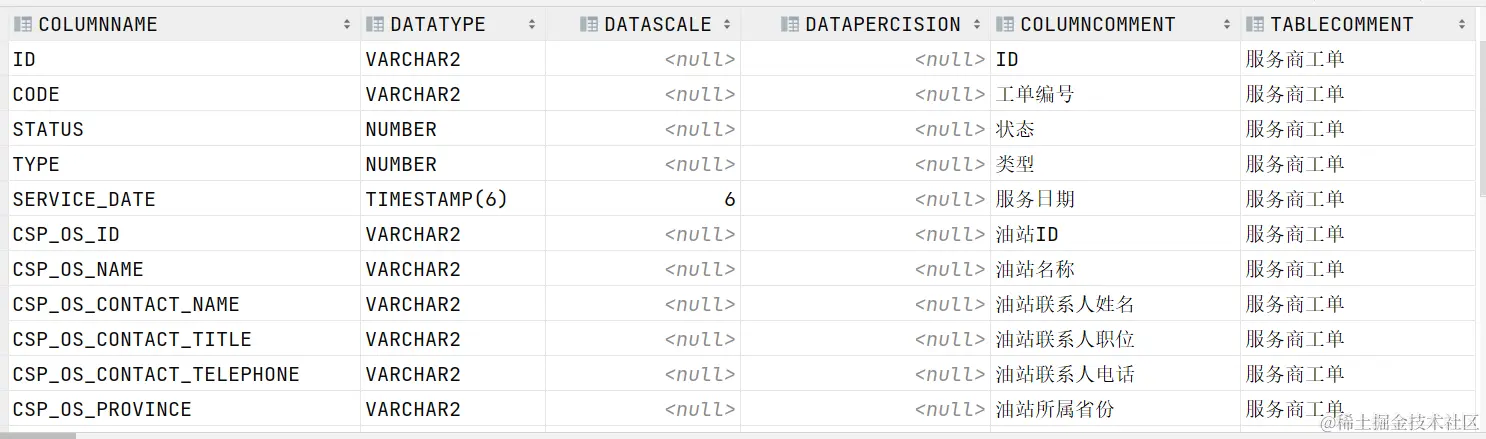This screenshot has width=1486, height=439.
Task: Click the 工单编号 comment cell
Action: click(x=1116, y=94)
